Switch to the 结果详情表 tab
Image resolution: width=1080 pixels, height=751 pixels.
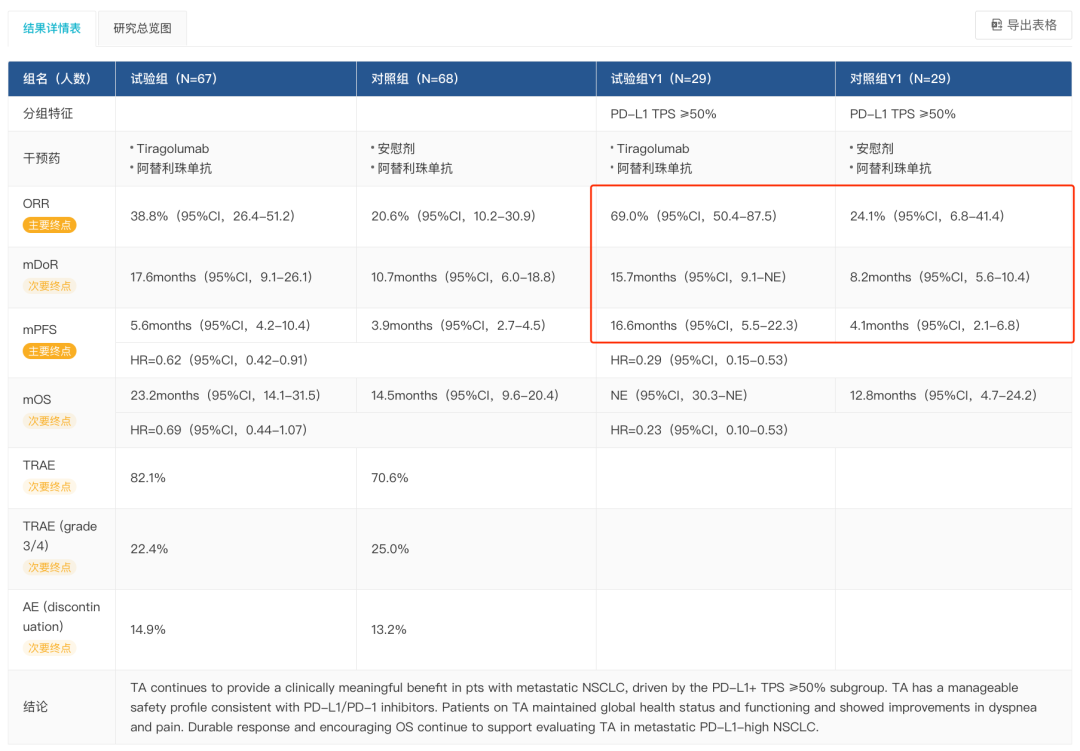click(52, 28)
